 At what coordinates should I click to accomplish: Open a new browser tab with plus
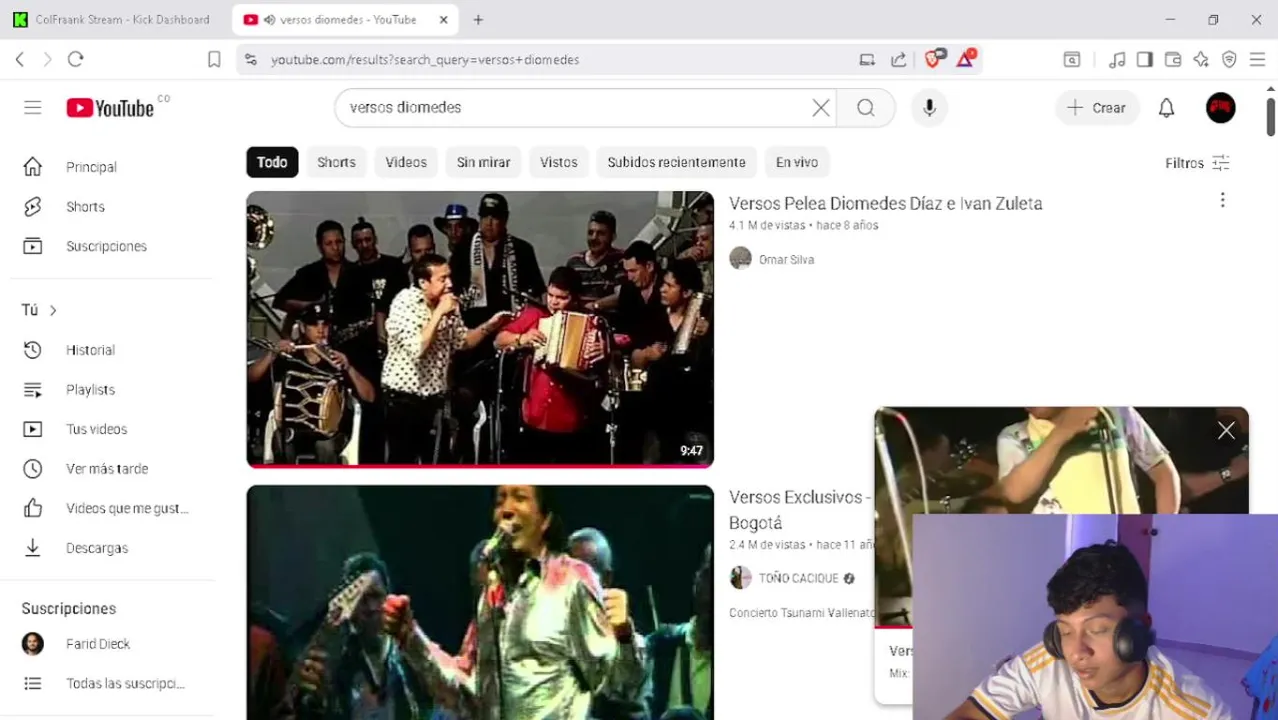coord(478,20)
